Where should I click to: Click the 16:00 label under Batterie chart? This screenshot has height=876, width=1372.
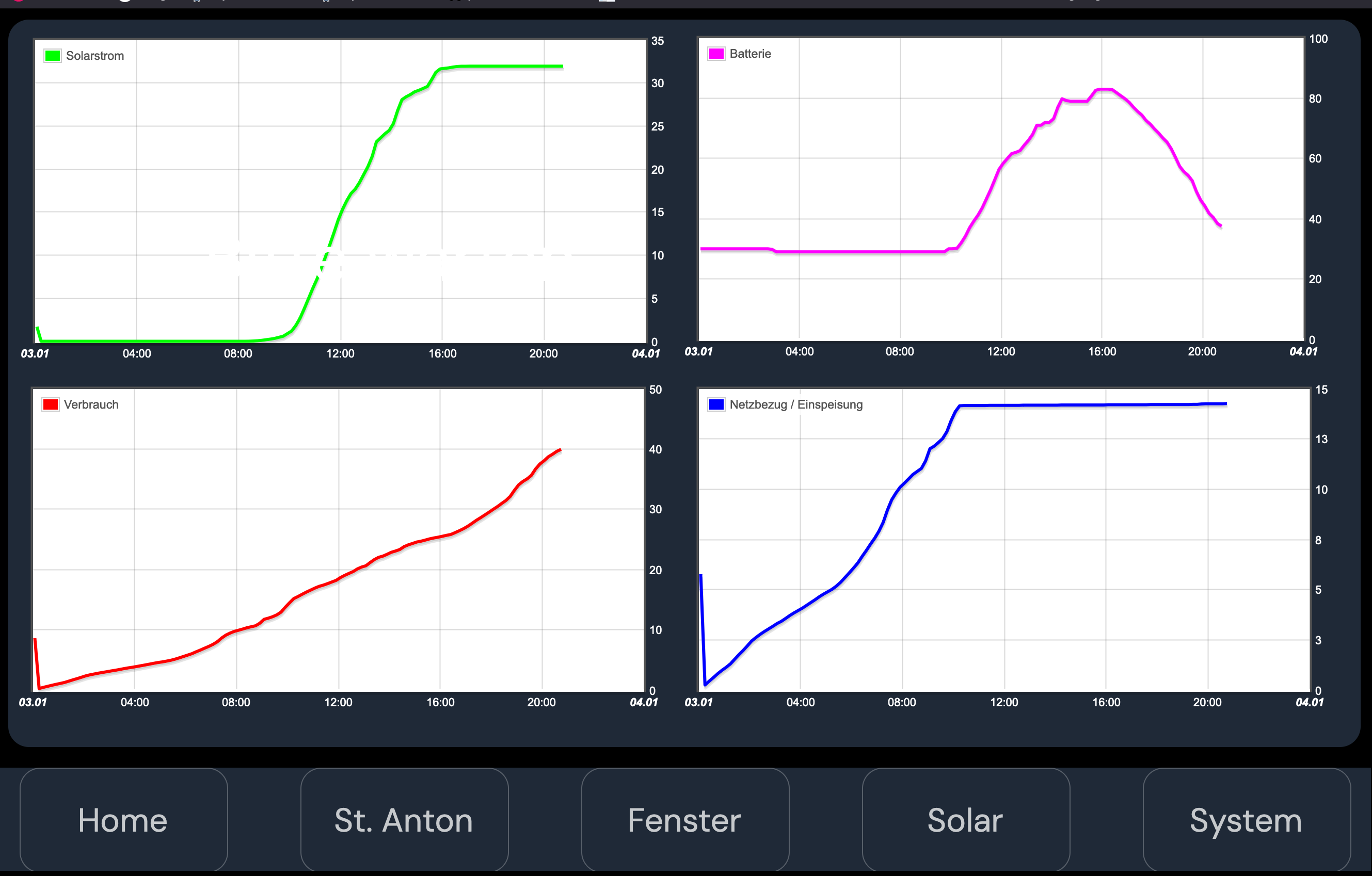(1102, 351)
